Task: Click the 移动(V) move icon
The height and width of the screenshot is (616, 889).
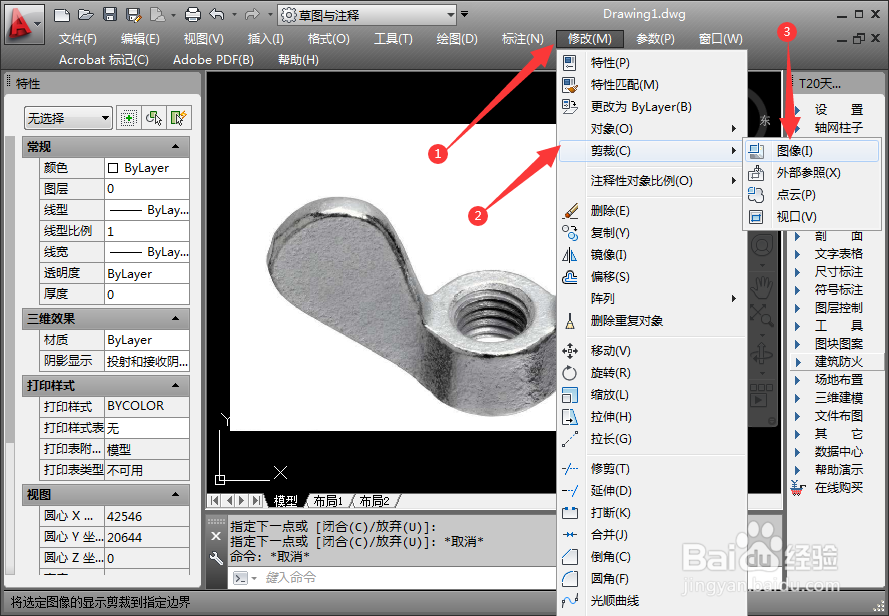Action: [x=570, y=351]
